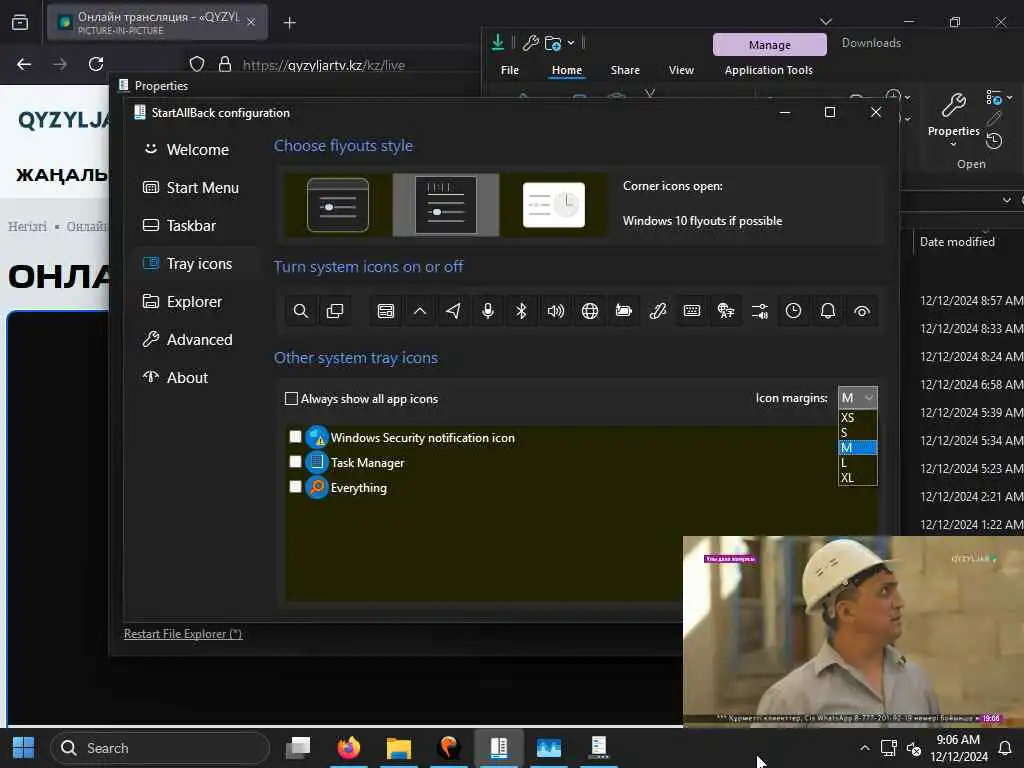Switch to Home tab in Explorer

pos(566,70)
